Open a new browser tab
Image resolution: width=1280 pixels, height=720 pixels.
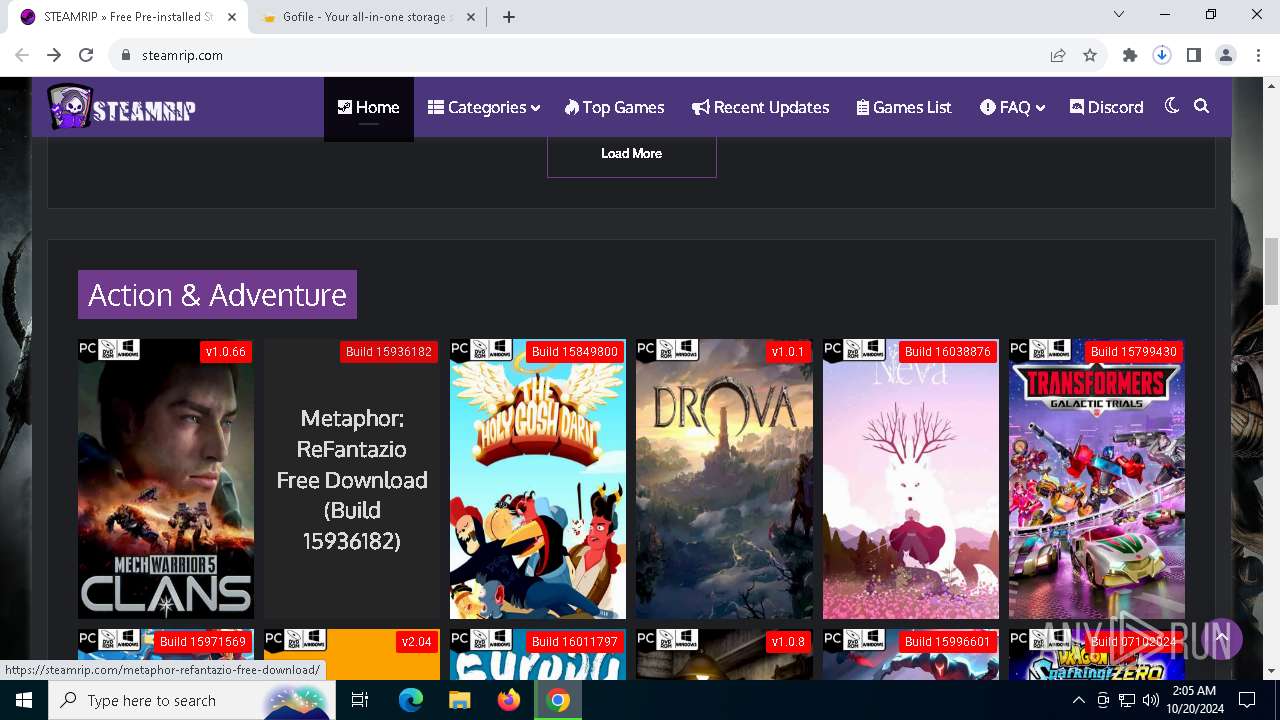(x=509, y=17)
